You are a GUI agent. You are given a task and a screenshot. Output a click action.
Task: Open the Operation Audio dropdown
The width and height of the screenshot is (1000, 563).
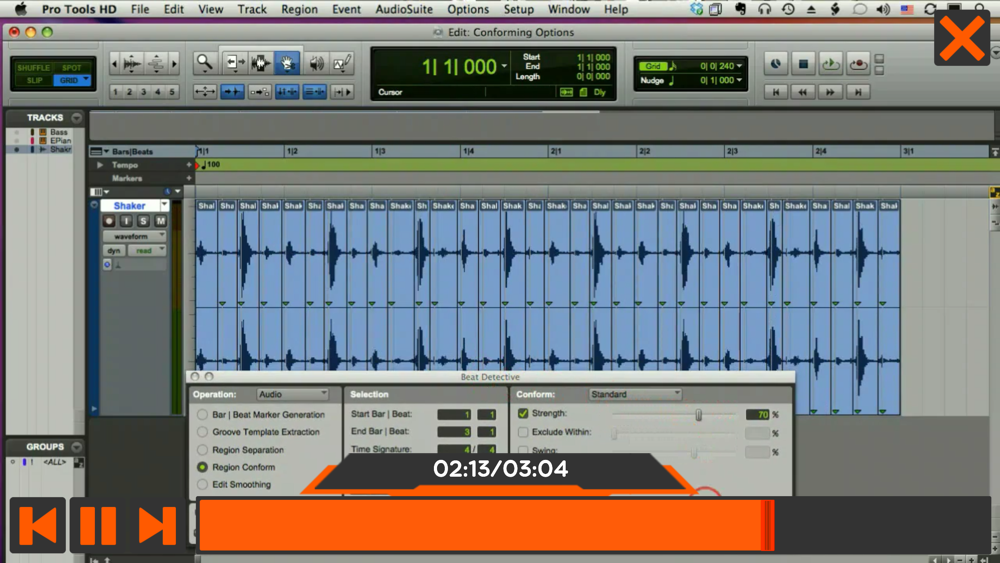(x=293, y=395)
